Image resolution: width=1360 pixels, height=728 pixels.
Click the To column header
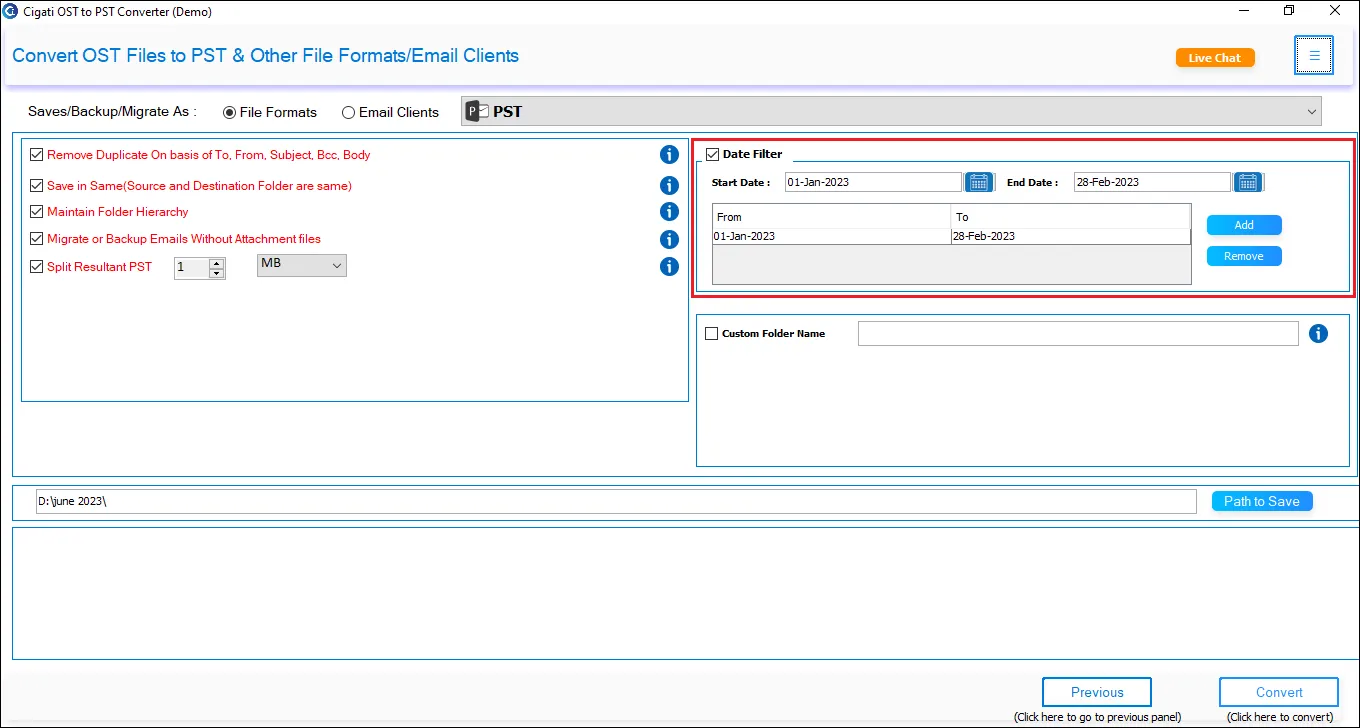pos(1070,217)
